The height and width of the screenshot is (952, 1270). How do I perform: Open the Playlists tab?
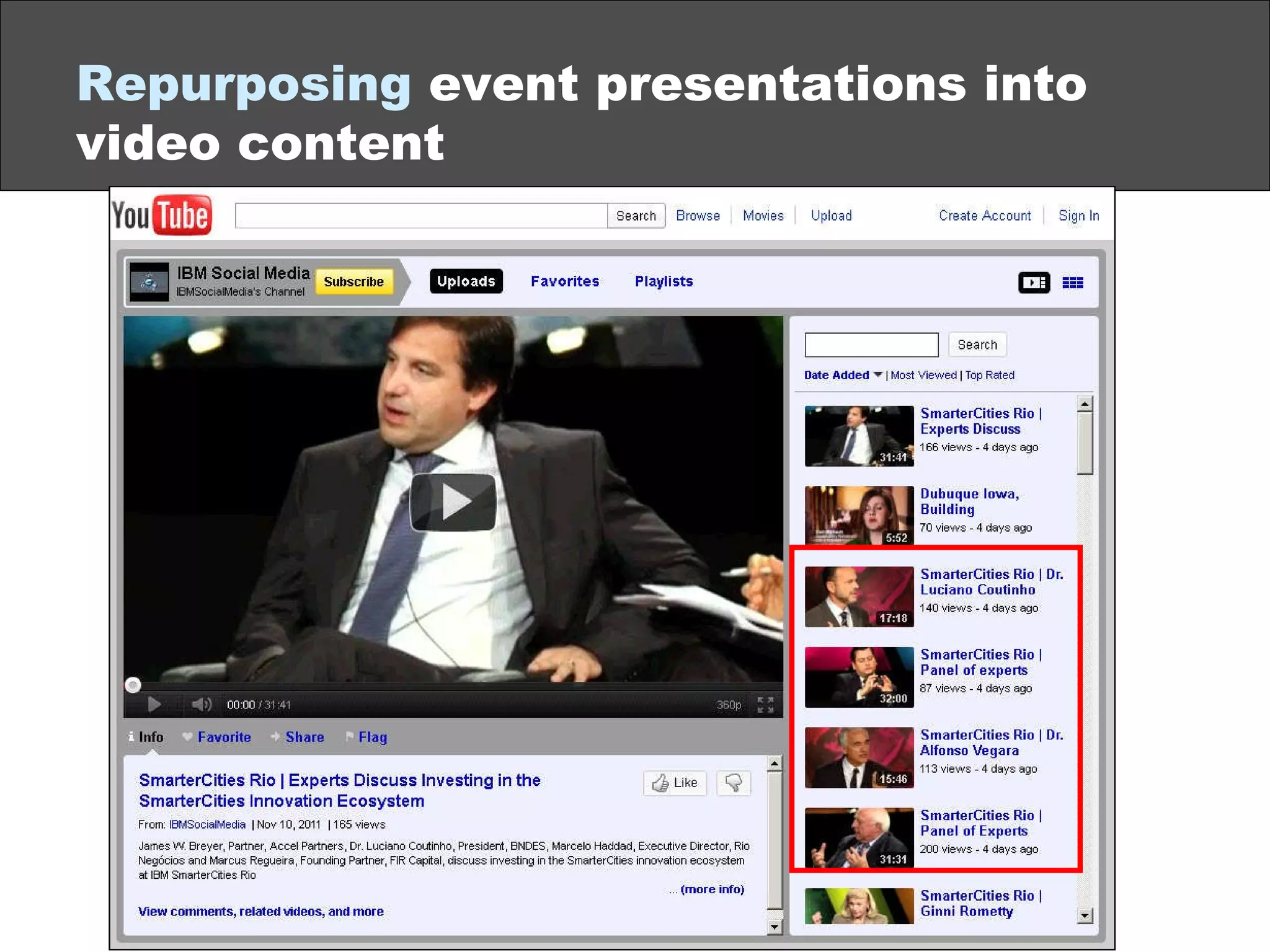pyautogui.click(x=664, y=281)
